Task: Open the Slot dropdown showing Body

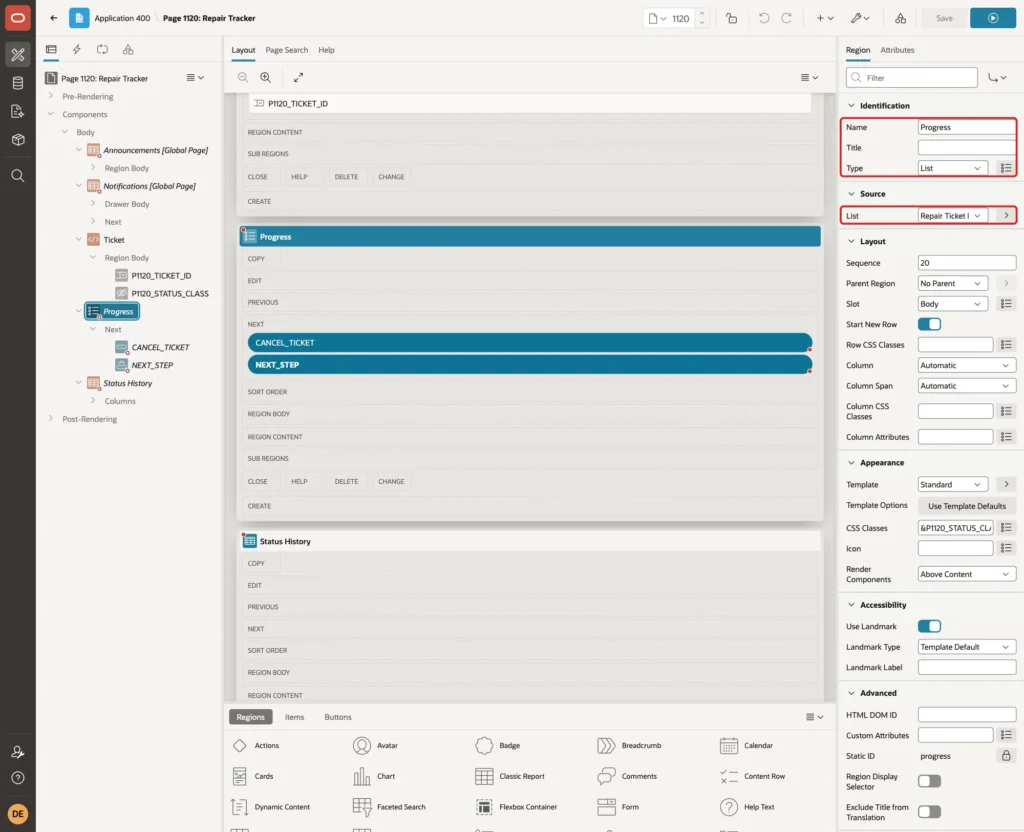Action: 952,304
